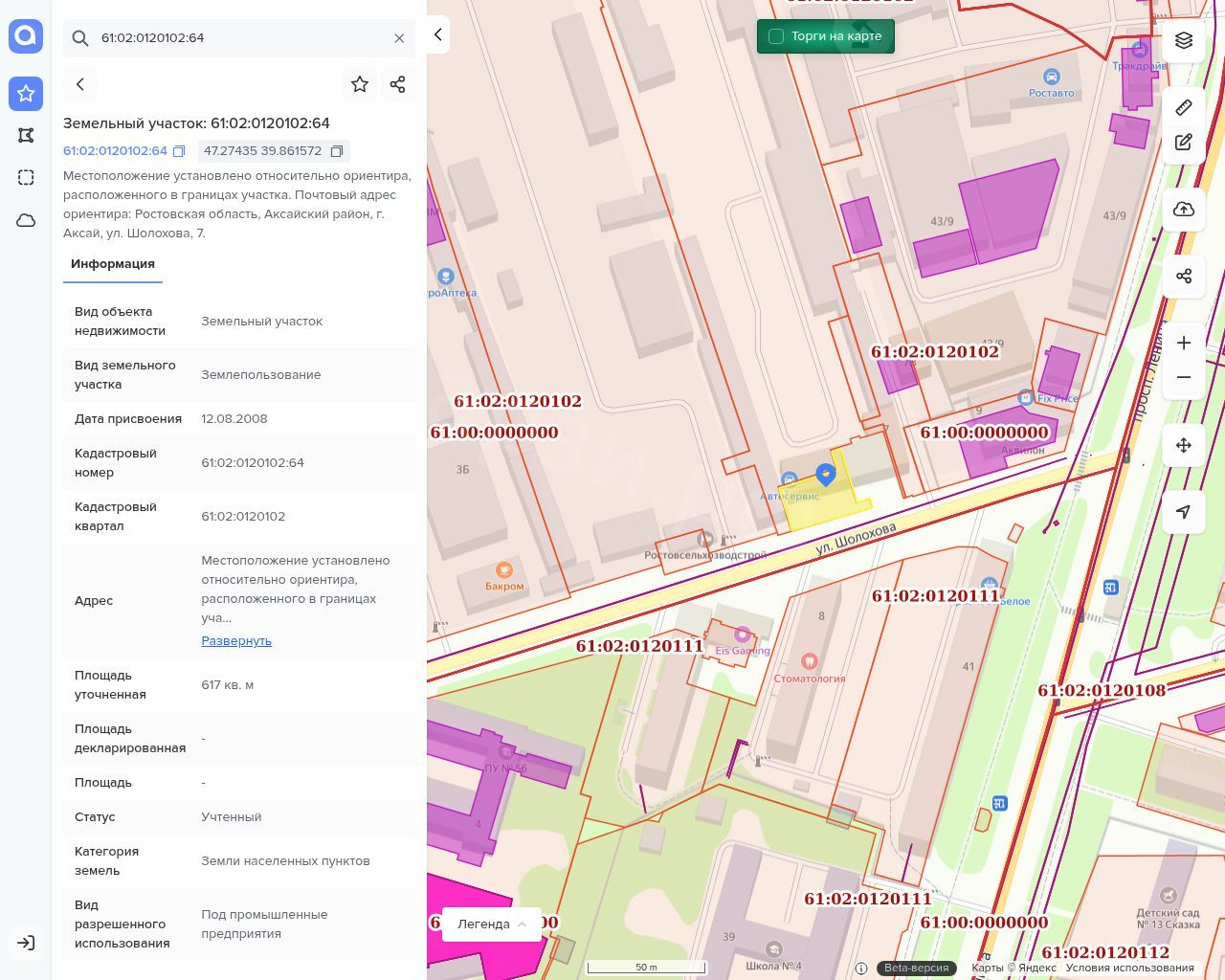Copy coordinates 47.27435 39.861572
Viewport: 1225px width, 980px height.
click(x=337, y=151)
